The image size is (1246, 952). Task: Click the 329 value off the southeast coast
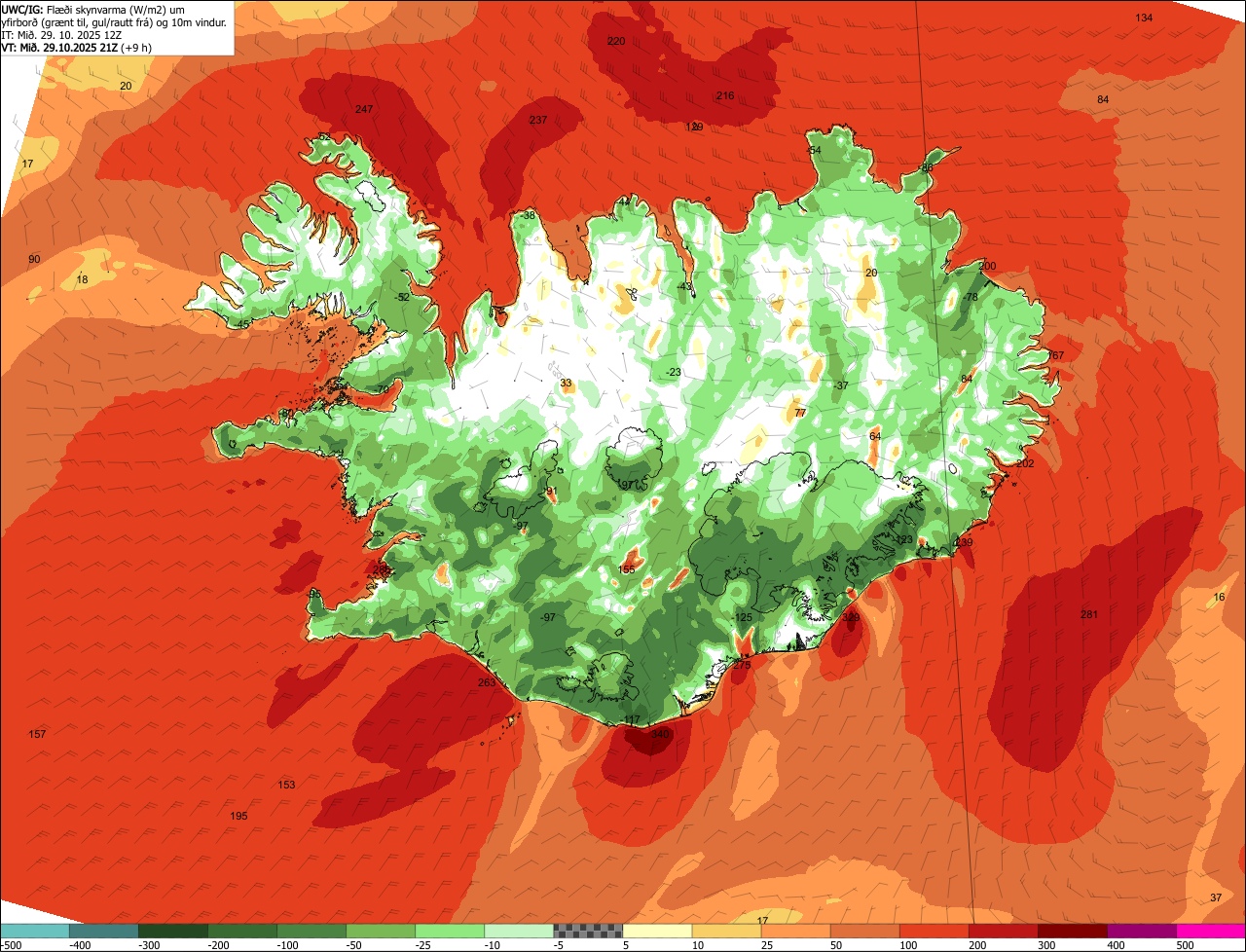click(x=851, y=616)
